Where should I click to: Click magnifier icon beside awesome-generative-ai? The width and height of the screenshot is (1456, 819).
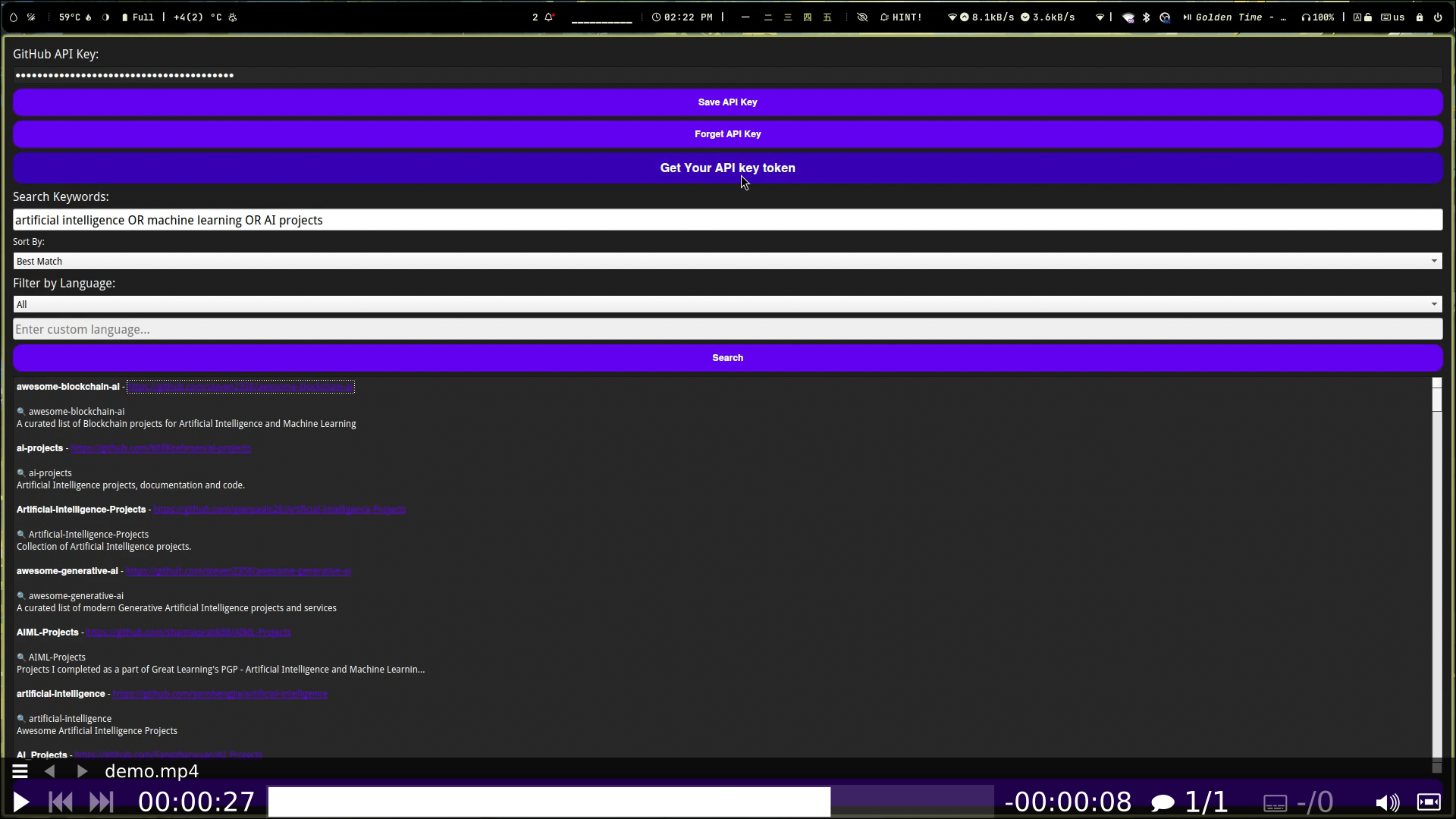pyautogui.click(x=21, y=596)
